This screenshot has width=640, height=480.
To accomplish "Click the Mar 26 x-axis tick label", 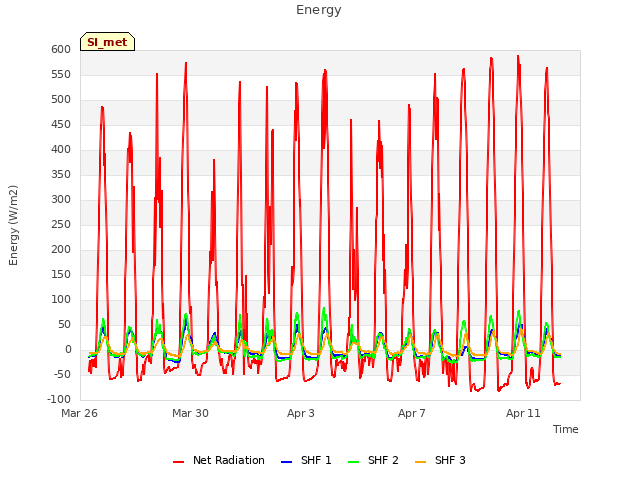I will tap(80, 413).
